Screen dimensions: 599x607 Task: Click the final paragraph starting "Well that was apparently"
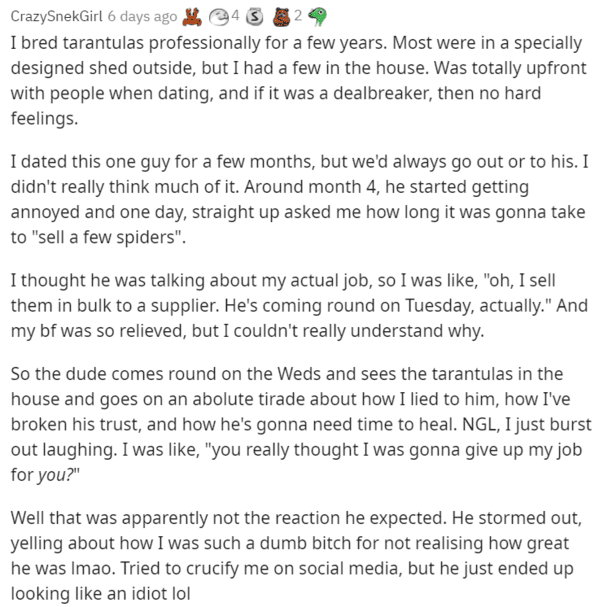pos(296,556)
